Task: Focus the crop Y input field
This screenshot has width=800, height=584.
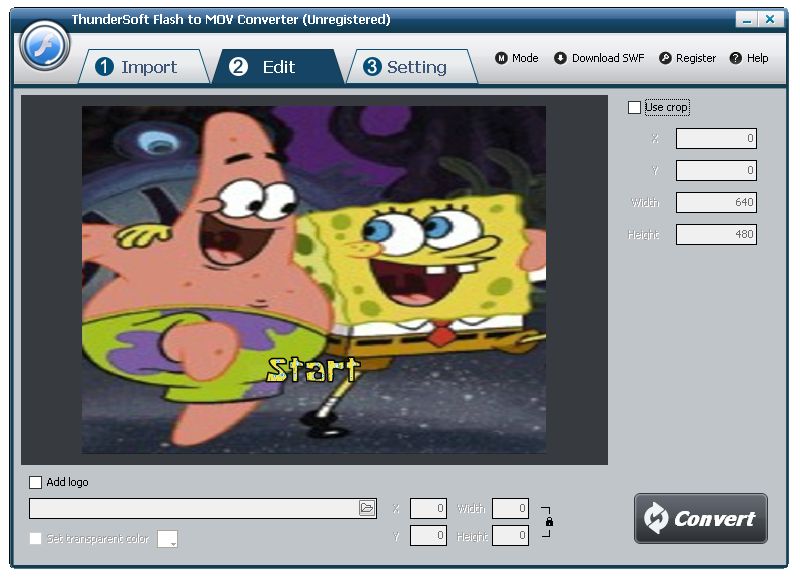Action: coord(716,170)
